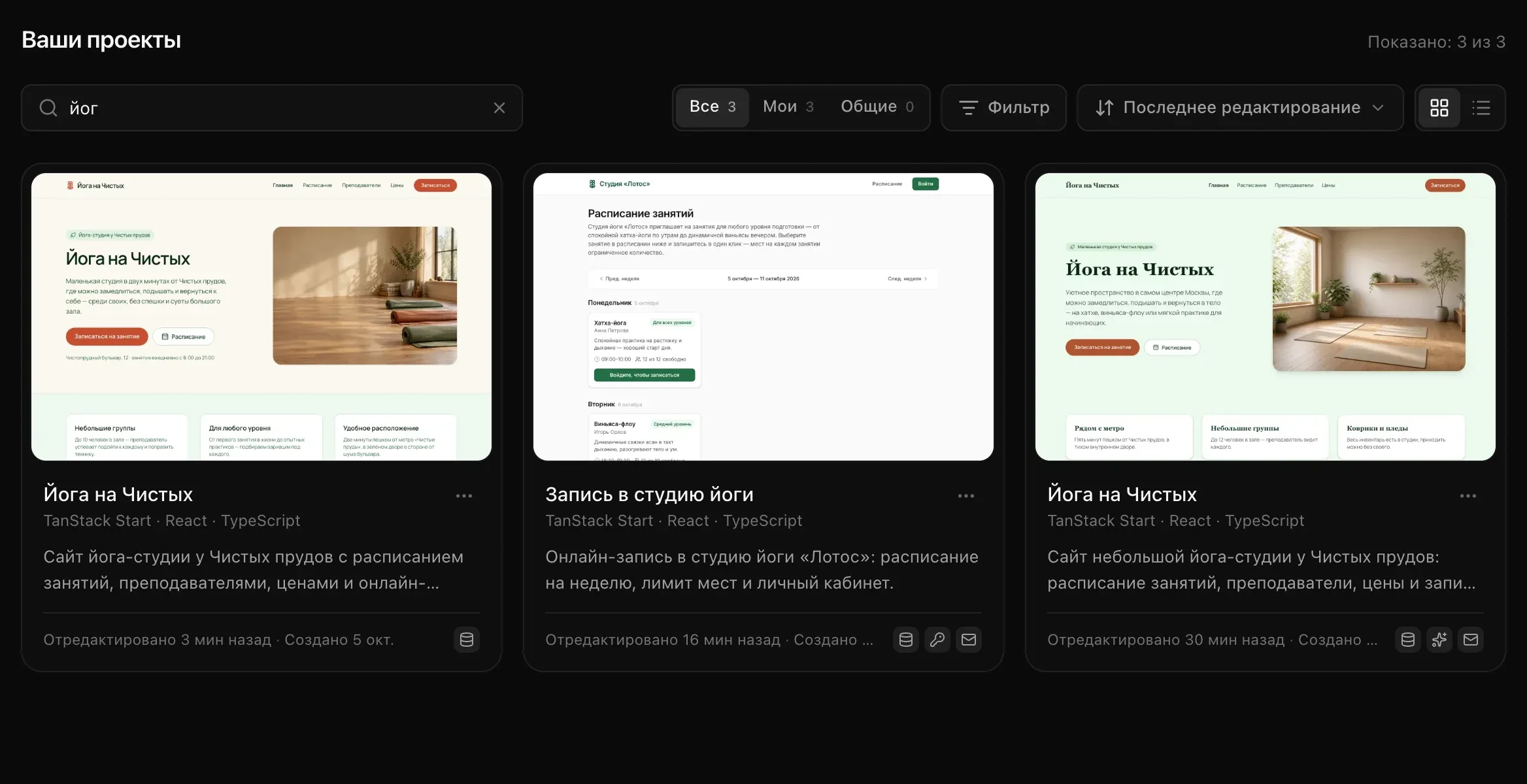Open the 'Фильтр' button
The image size is (1527, 784).
tap(1004, 108)
